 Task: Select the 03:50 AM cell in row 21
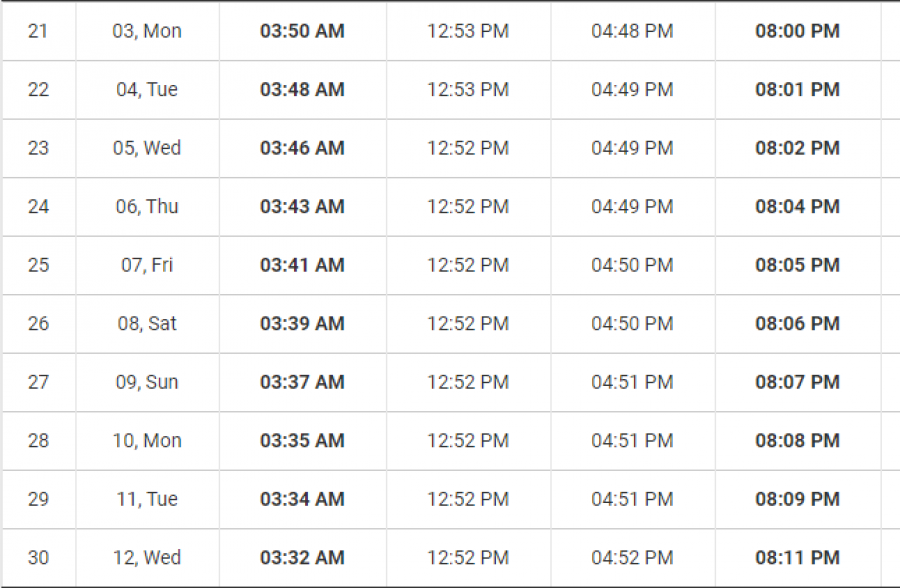tap(302, 31)
